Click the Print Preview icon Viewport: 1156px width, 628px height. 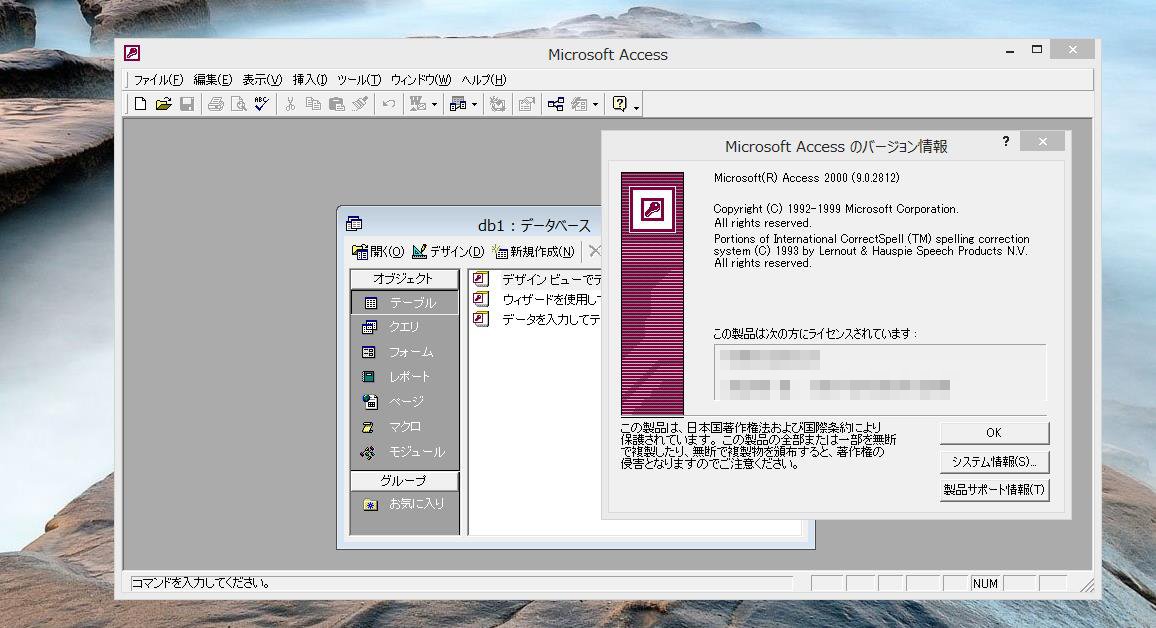pyautogui.click(x=238, y=104)
